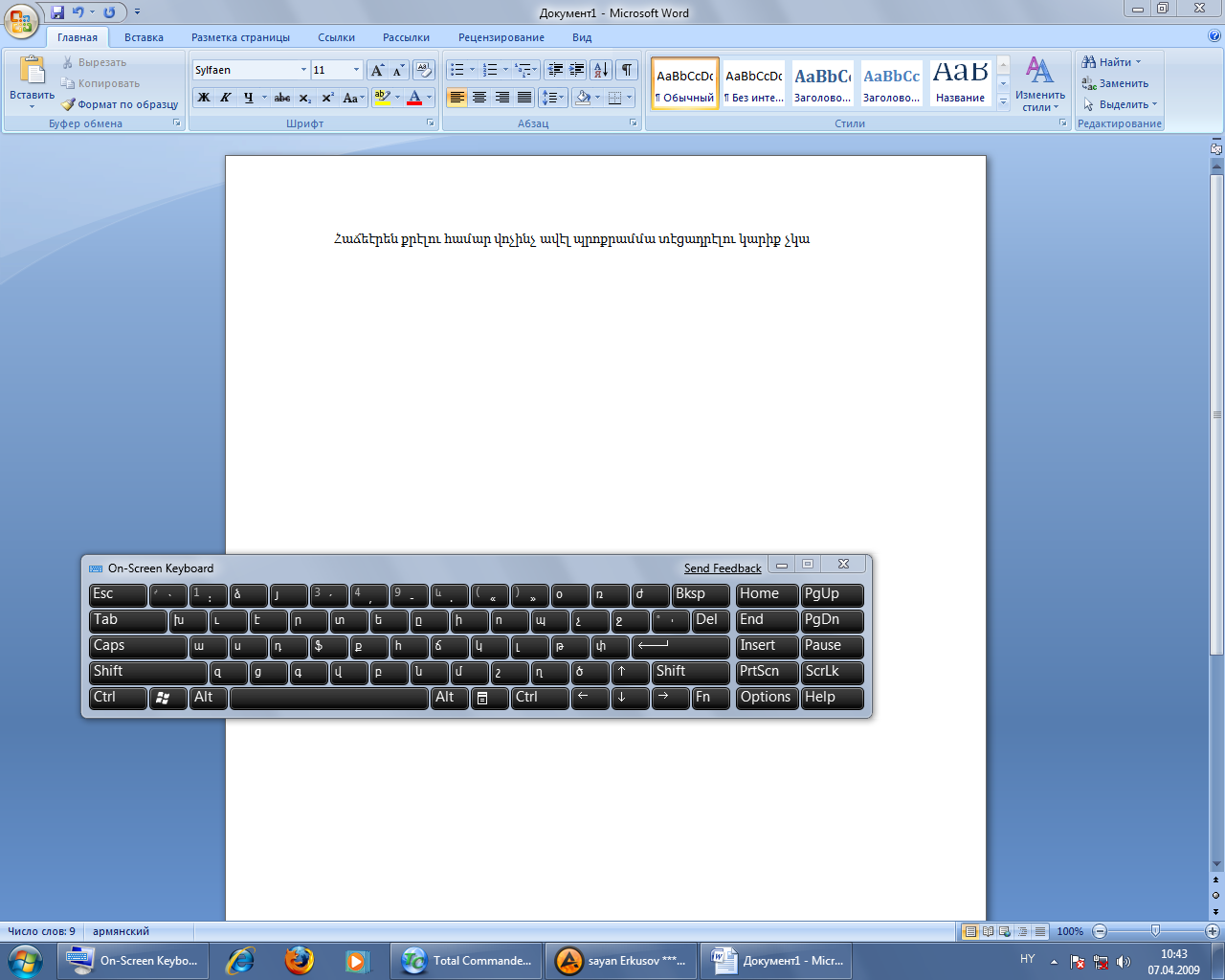The height and width of the screenshot is (980, 1225).
Task: Click the Sort text icon
Action: [600, 70]
